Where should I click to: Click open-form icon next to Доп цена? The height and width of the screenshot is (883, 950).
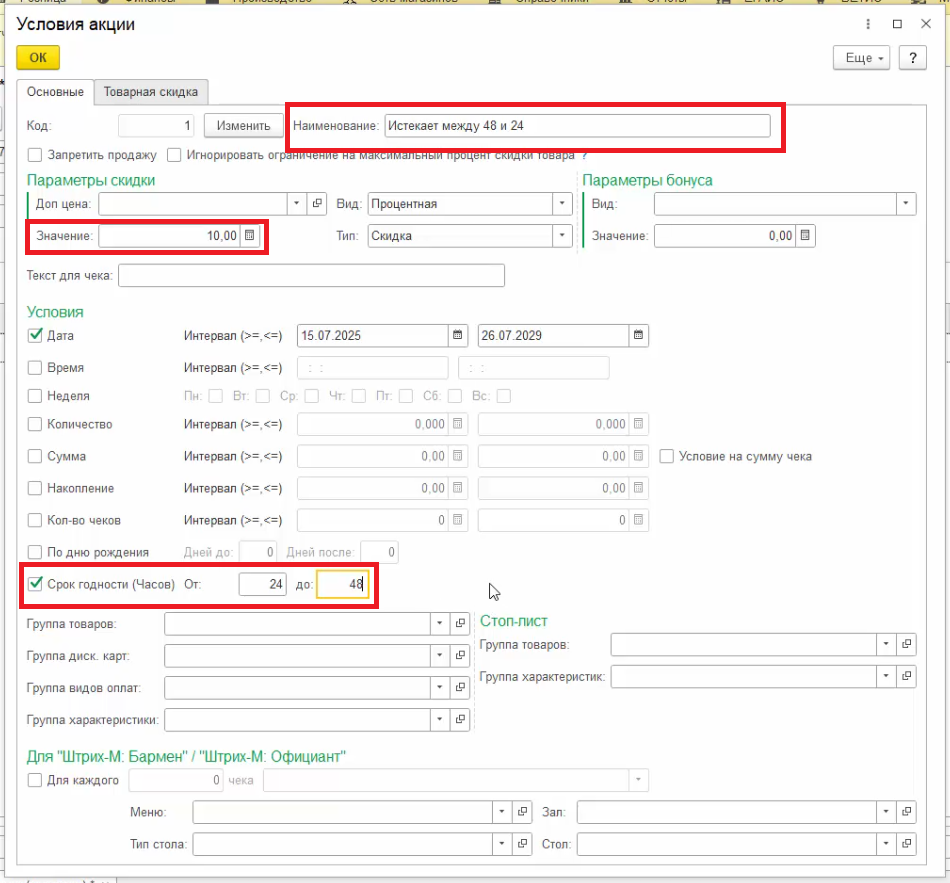click(x=318, y=204)
